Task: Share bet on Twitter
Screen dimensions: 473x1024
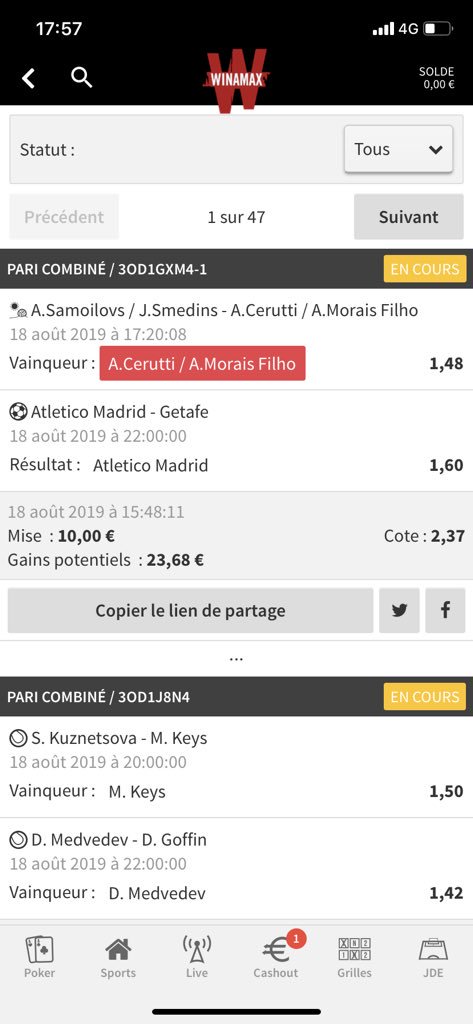Action: pyautogui.click(x=399, y=610)
